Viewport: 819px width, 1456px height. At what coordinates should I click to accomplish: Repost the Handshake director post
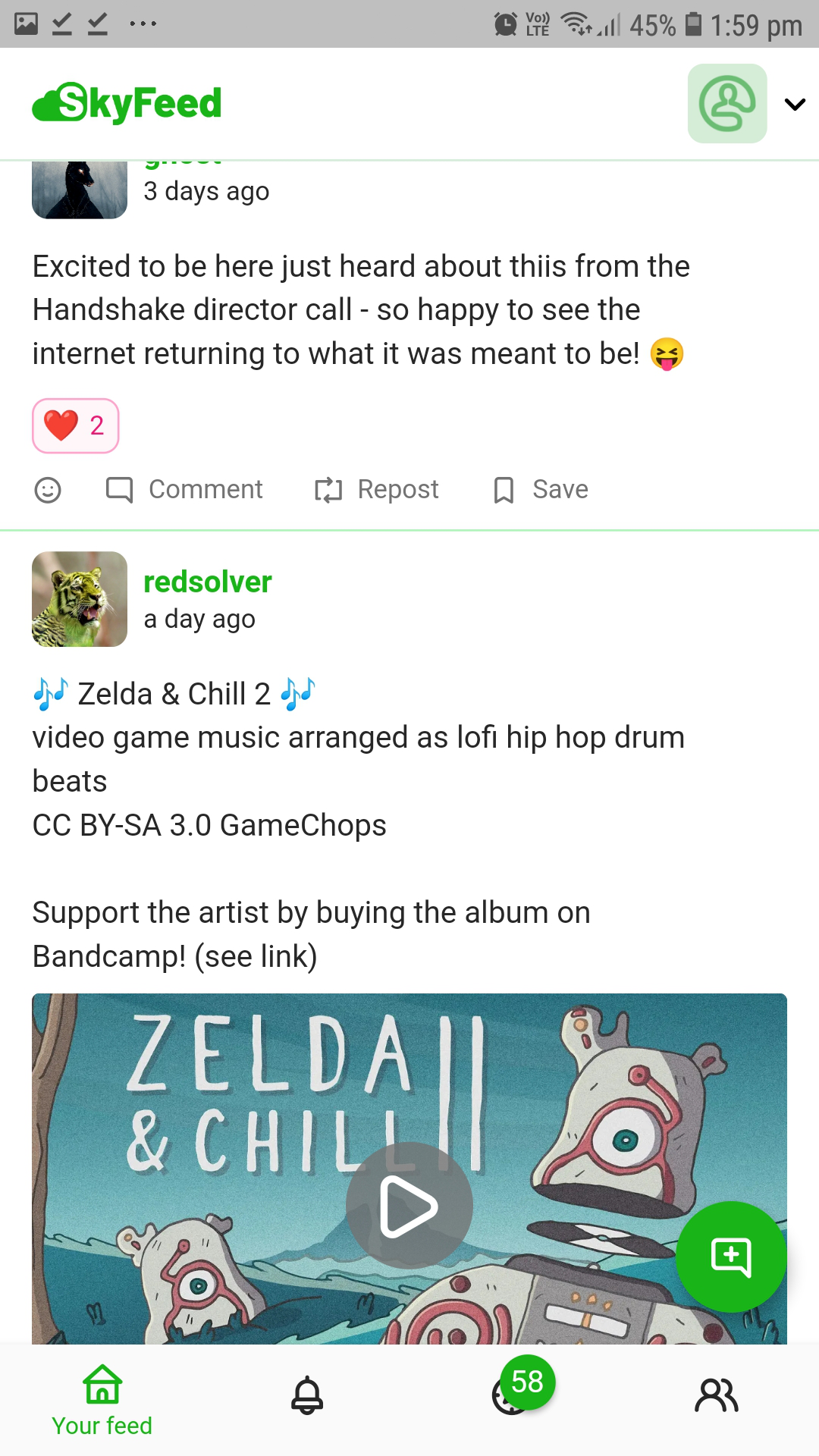pyautogui.click(x=377, y=490)
